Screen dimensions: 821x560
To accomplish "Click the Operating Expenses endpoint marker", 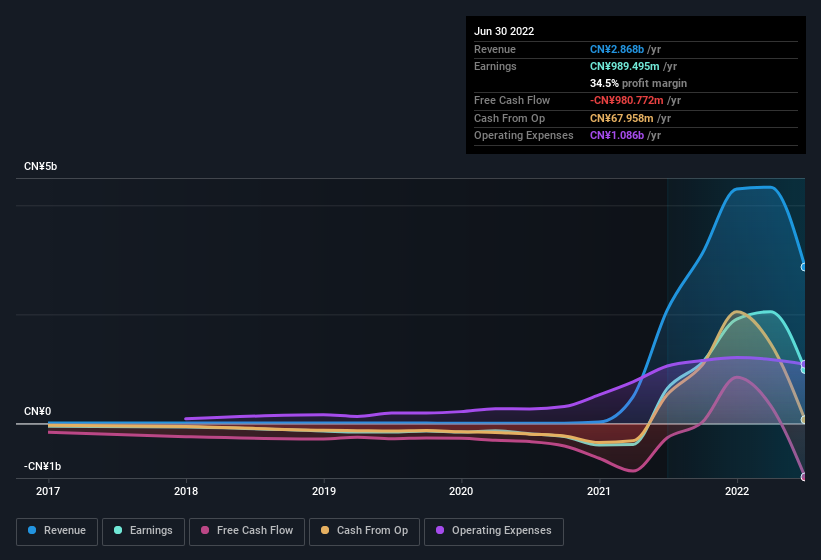I will (804, 364).
